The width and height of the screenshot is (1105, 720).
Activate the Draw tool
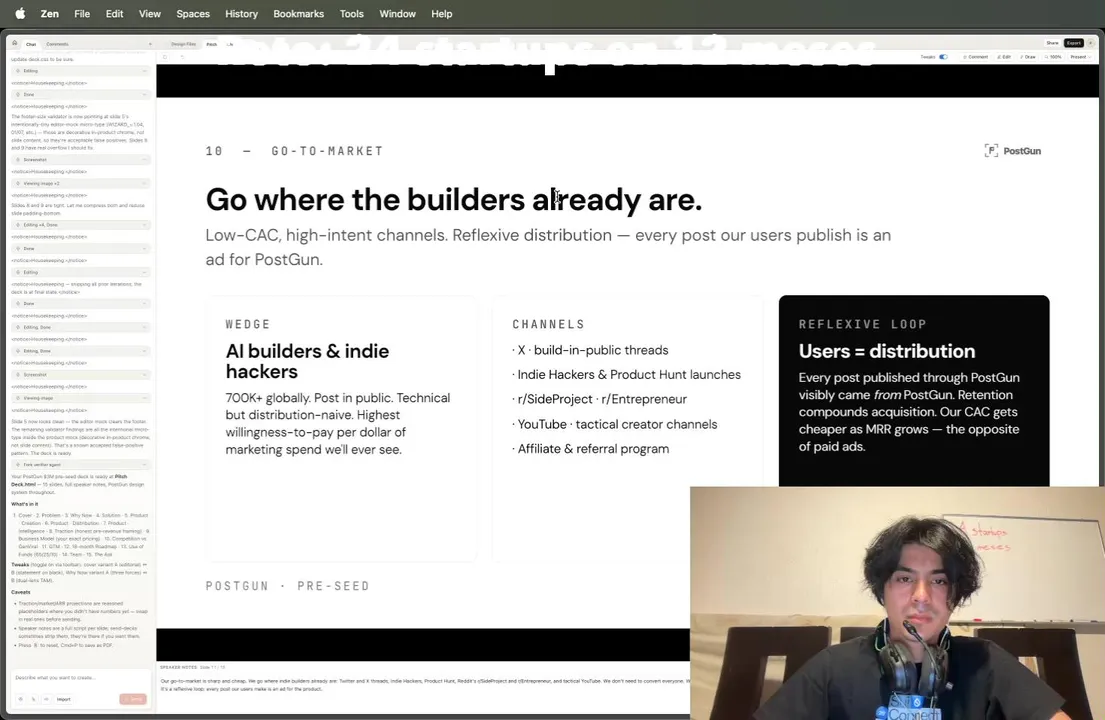tap(1027, 57)
